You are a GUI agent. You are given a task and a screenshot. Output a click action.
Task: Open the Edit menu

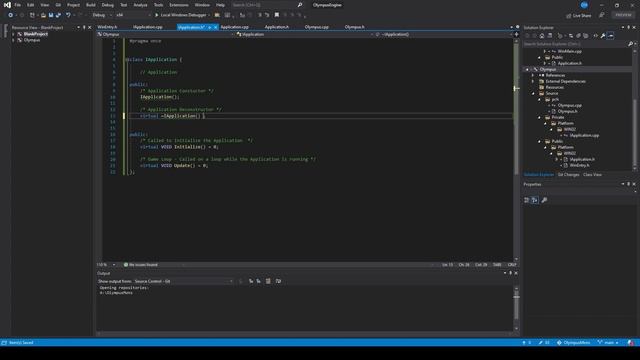pos(31,5)
